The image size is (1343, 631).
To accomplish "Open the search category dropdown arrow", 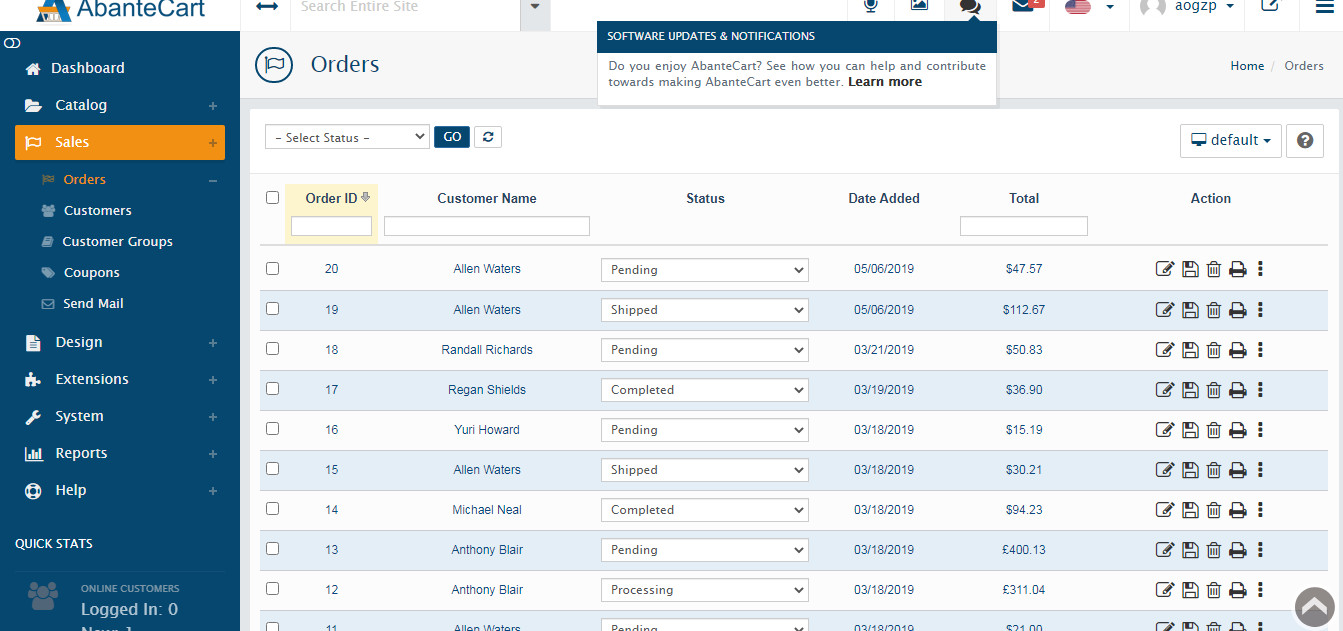I will [x=535, y=7].
